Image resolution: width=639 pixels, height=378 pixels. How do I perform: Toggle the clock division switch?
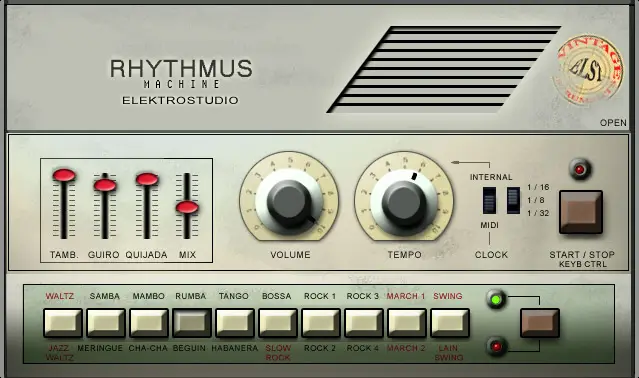[513, 200]
